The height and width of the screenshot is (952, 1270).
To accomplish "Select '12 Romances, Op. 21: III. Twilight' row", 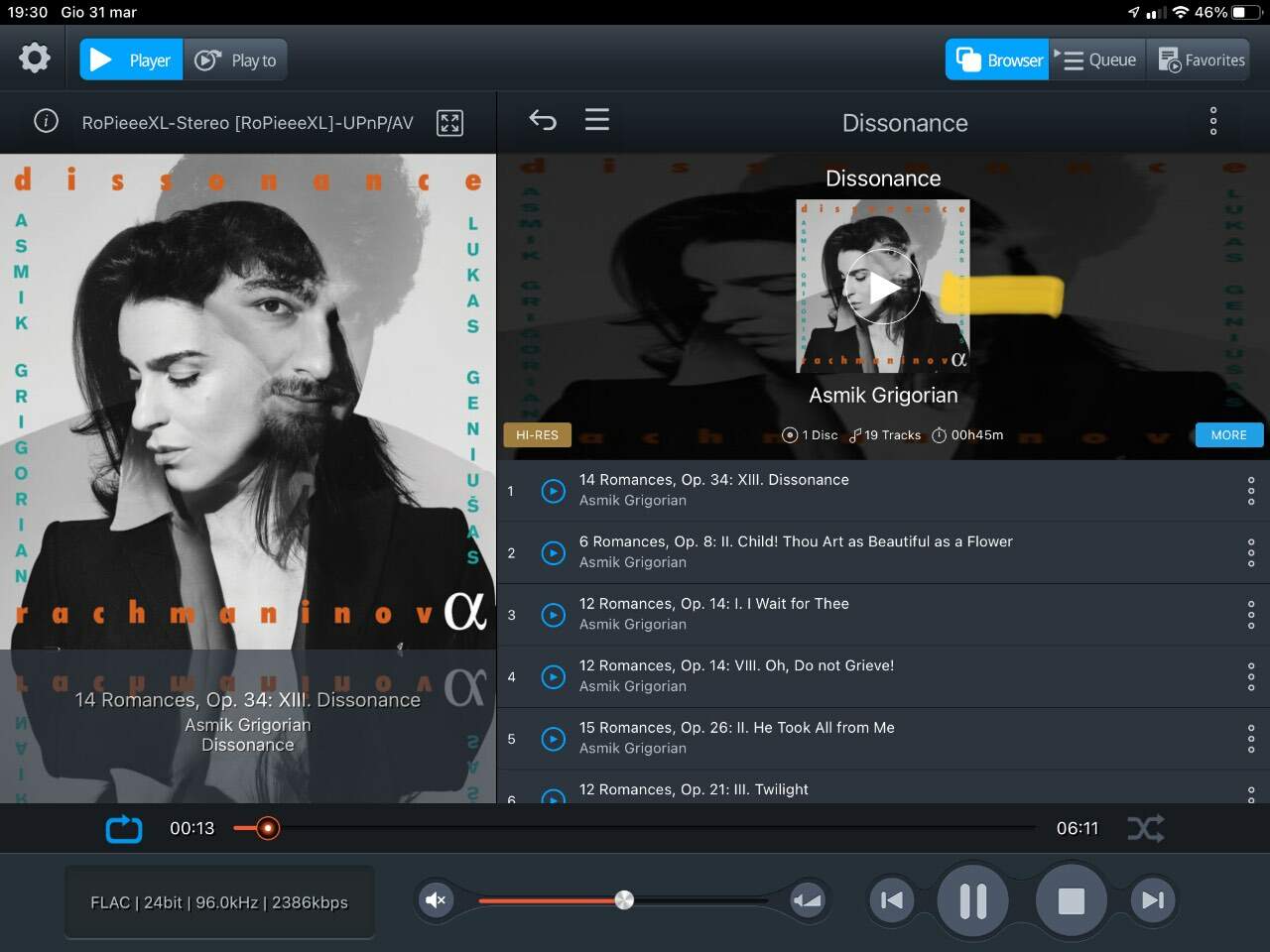I will pyautogui.click(x=883, y=789).
